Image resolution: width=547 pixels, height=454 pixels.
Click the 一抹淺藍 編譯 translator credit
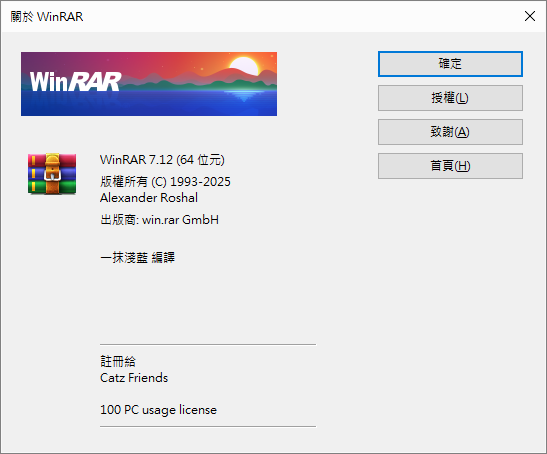(137, 258)
